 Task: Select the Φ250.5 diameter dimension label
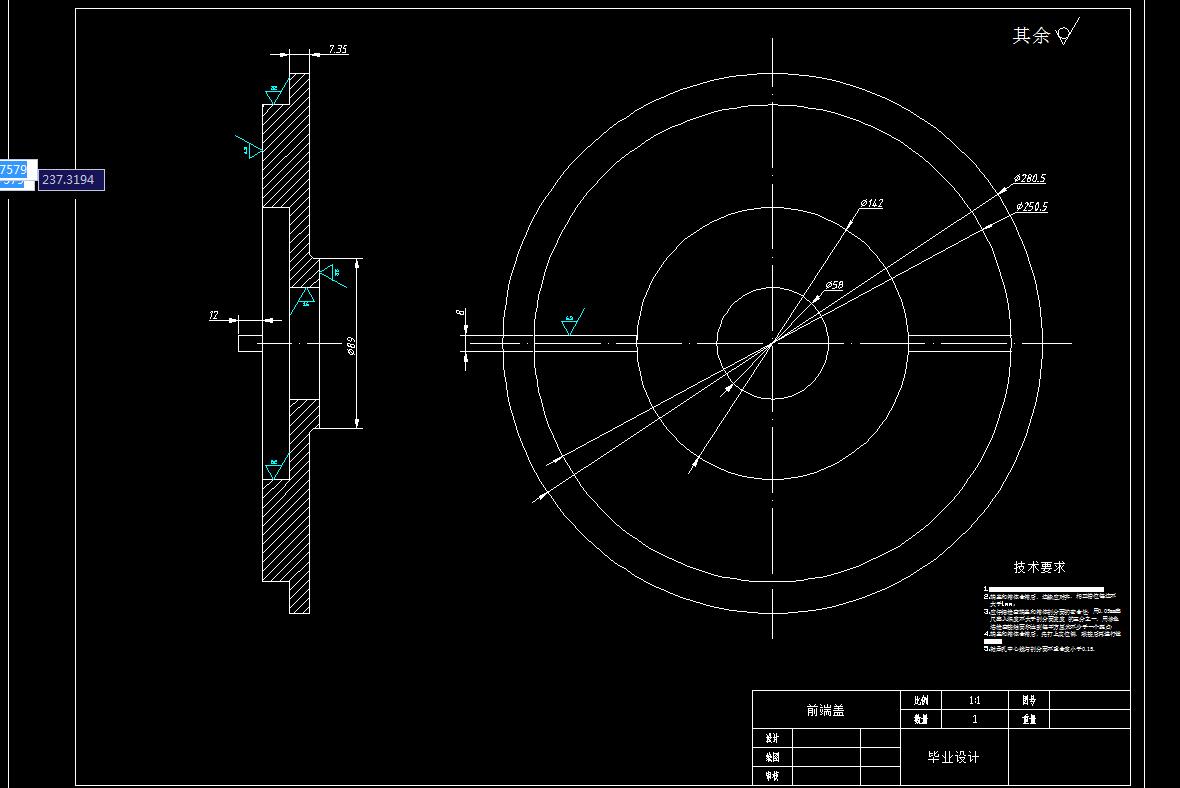[1031, 206]
